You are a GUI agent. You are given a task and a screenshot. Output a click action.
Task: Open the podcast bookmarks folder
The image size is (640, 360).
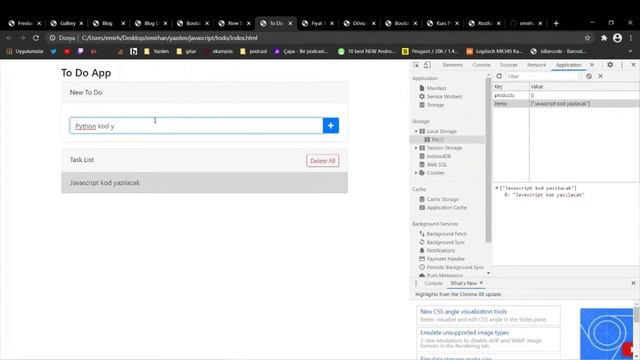tap(254, 51)
